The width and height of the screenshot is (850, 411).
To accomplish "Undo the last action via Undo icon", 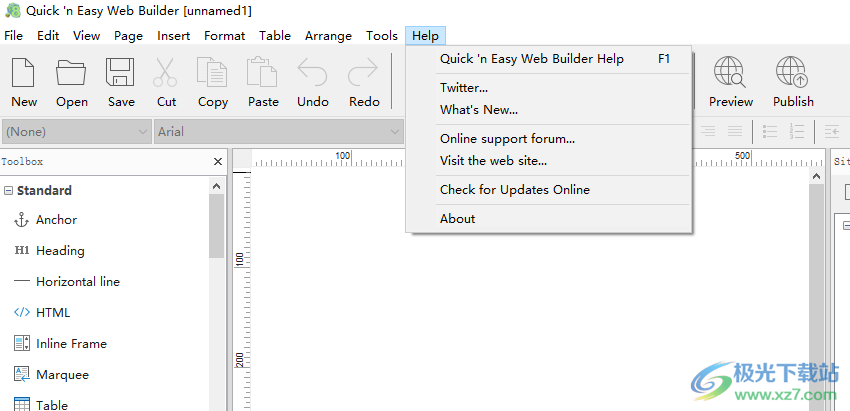I will click(312, 73).
